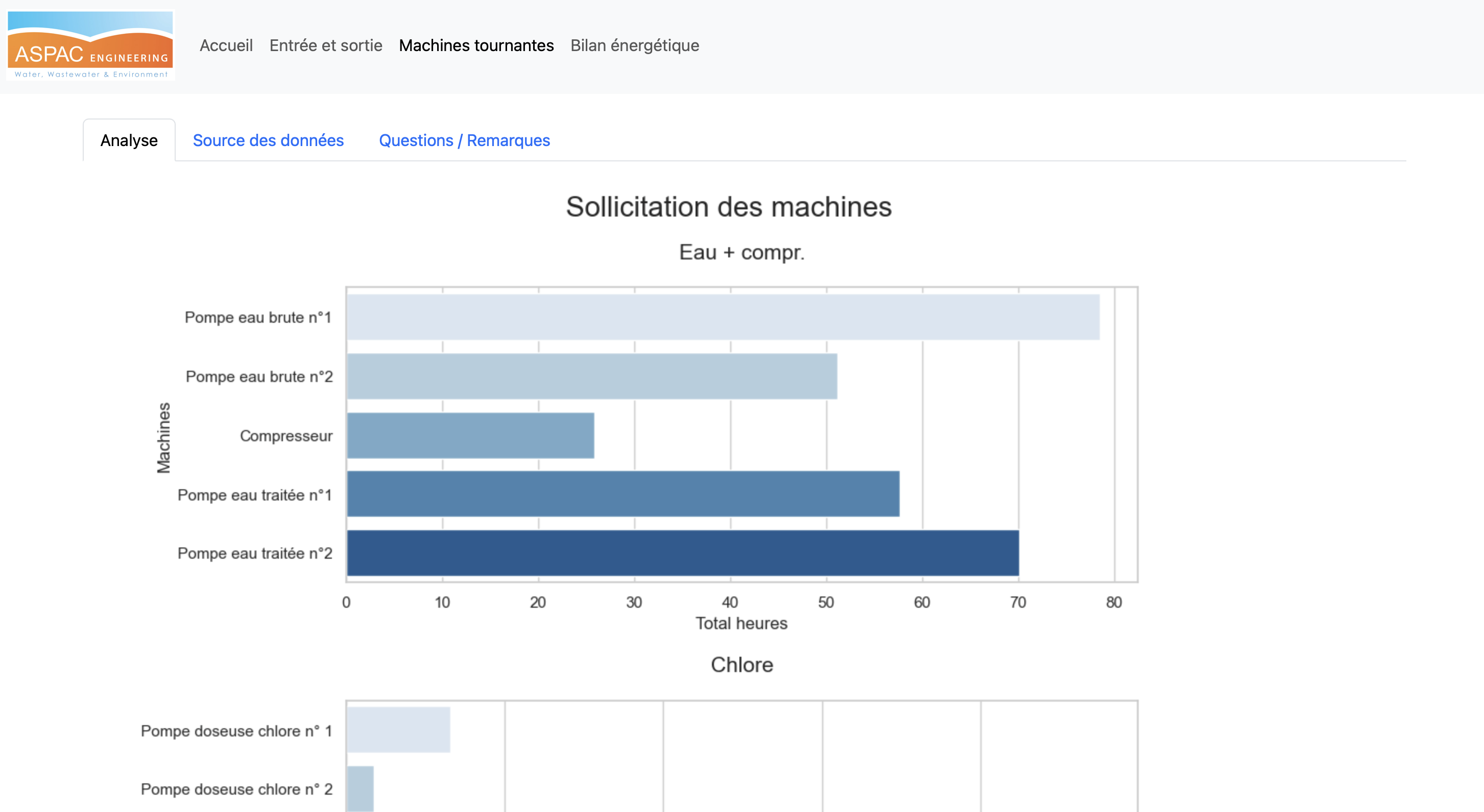
Task: Click the Eau + compr. chart title
Action: [741, 252]
